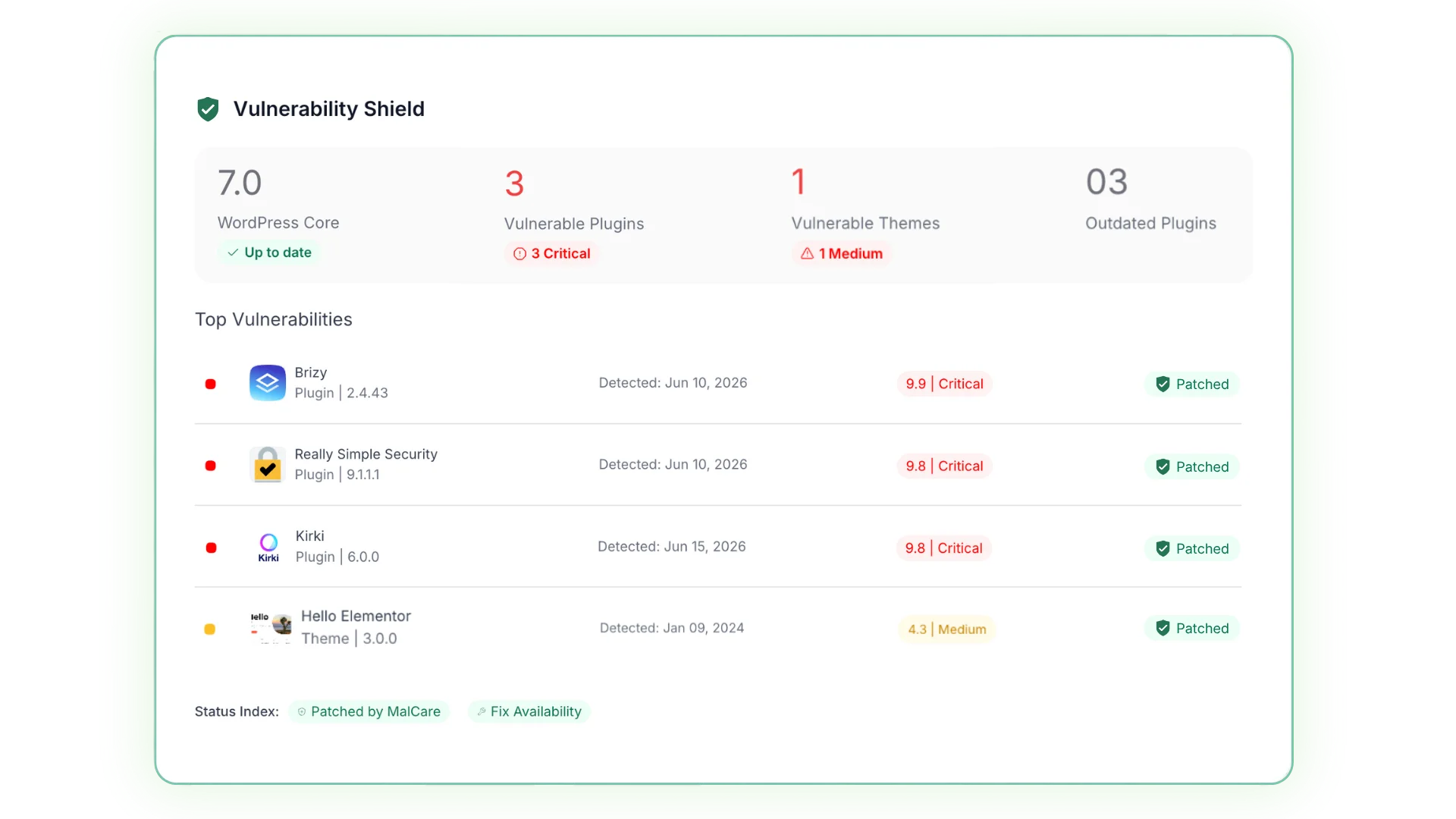
Task: Click the Patched by MalCare legend chip
Action: pyautogui.click(x=369, y=712)
